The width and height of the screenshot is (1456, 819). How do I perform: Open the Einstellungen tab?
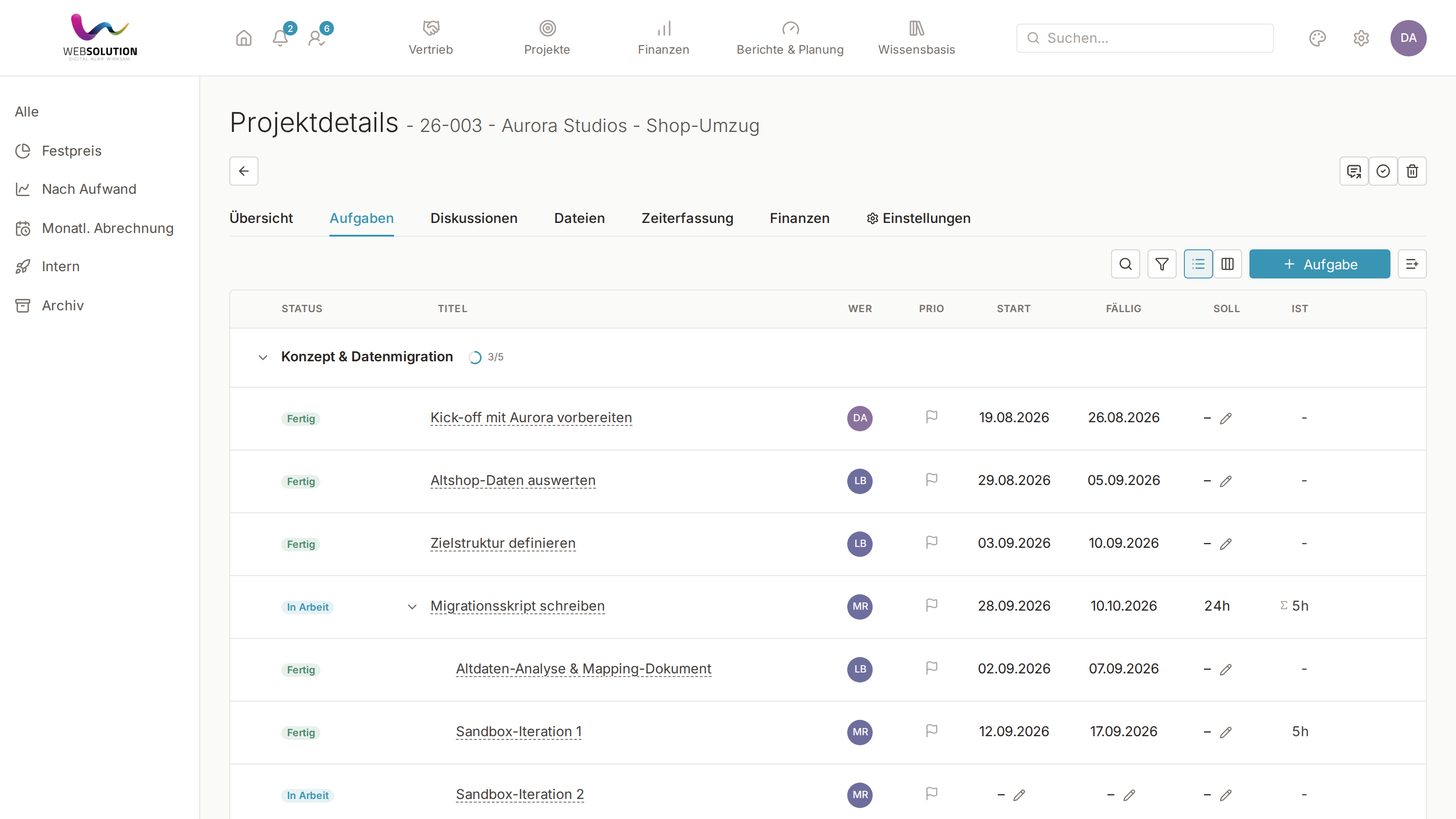coord(919,218)
